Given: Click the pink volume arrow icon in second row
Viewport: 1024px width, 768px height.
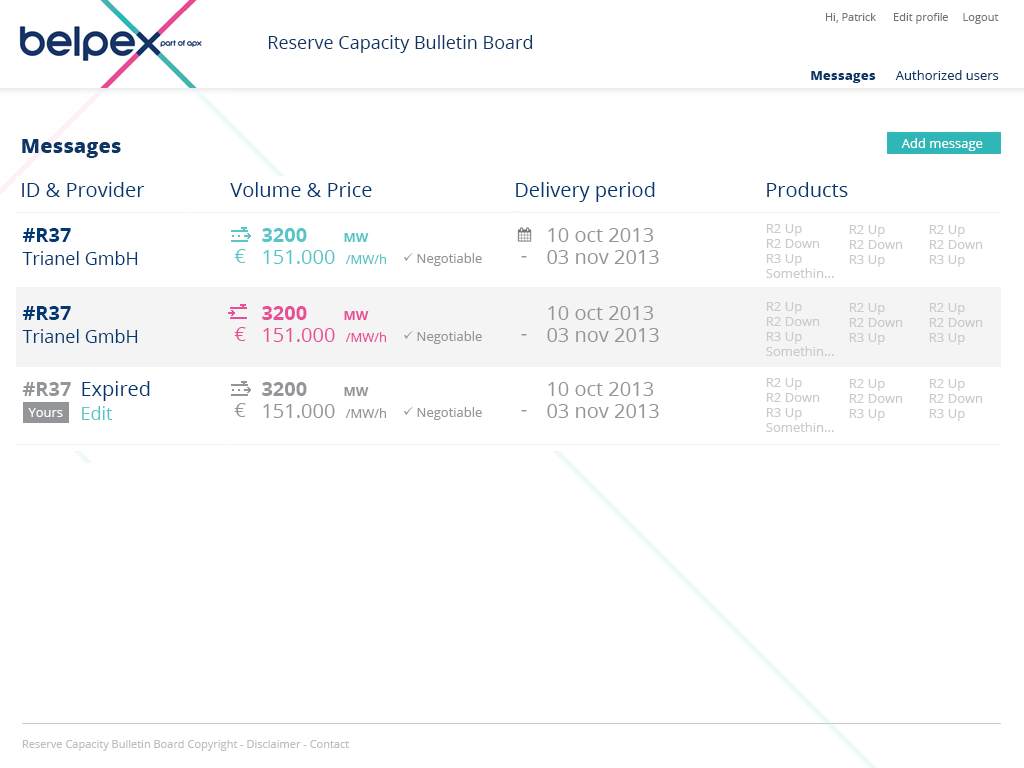Looking at the screenshot, I should click(x=238, y=313).
